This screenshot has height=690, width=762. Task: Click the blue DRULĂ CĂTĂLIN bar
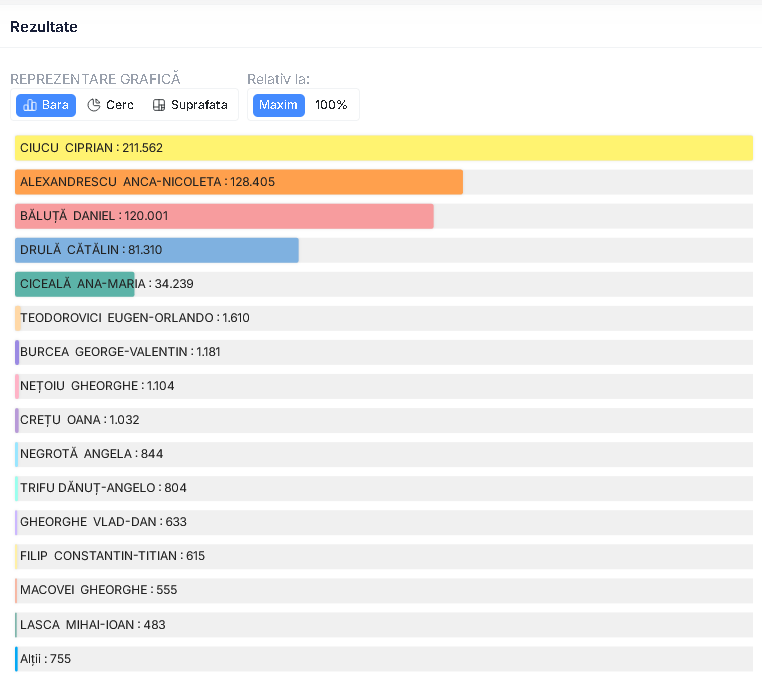tap(157, 250)
